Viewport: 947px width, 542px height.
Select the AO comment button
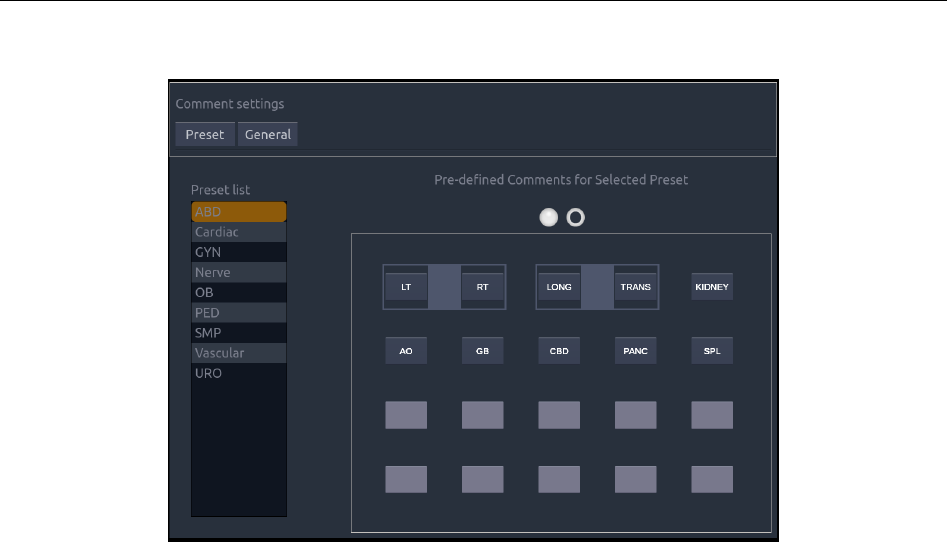tap(406, 351)
